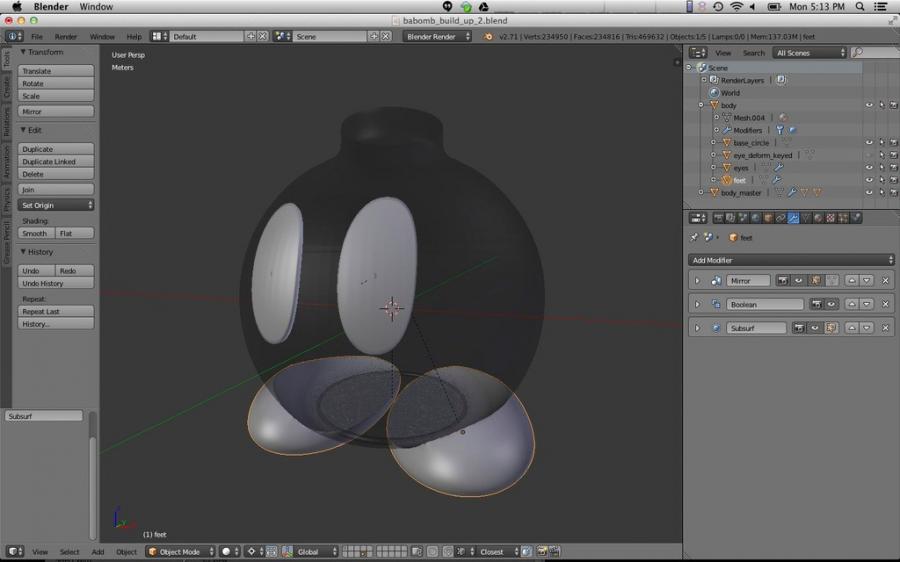The height and width of the screenshot is (562, 900).
Task: Open the Constraints properties tab chain icon
Action: point(780,218)
